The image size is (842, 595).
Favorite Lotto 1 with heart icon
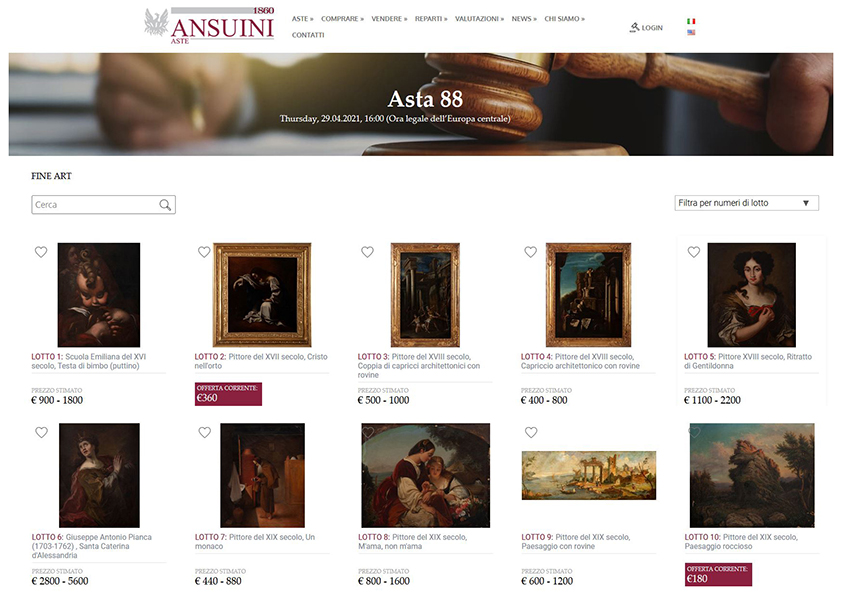tap(41, 251)
